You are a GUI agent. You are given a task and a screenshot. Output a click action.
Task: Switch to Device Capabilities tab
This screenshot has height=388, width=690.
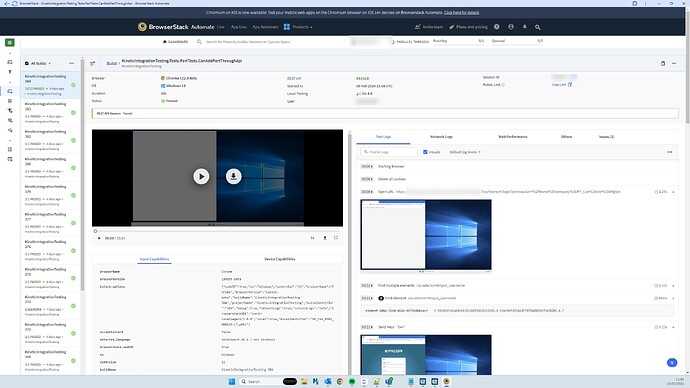pos(279,259)
